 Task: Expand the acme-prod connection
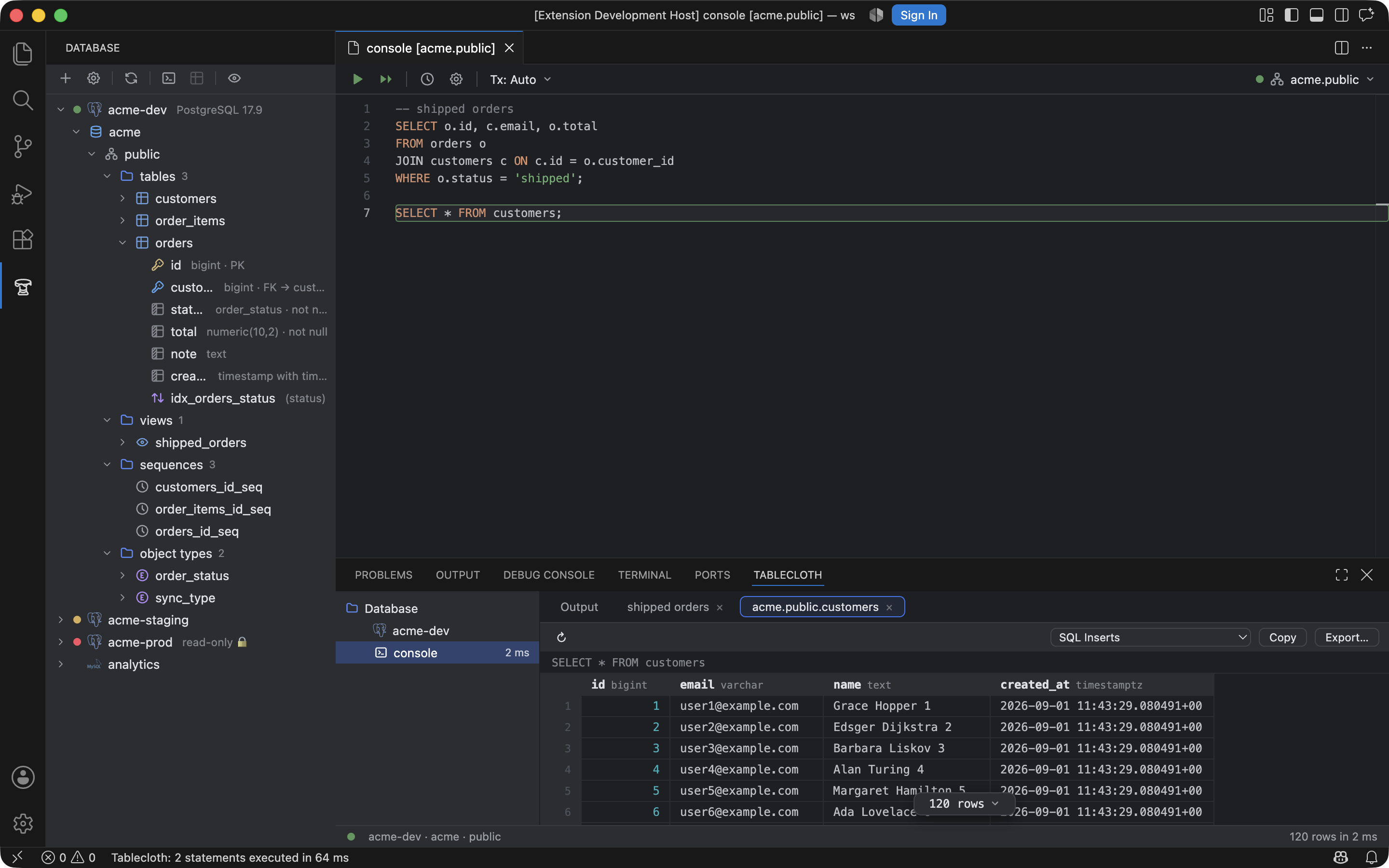[61, 642]
